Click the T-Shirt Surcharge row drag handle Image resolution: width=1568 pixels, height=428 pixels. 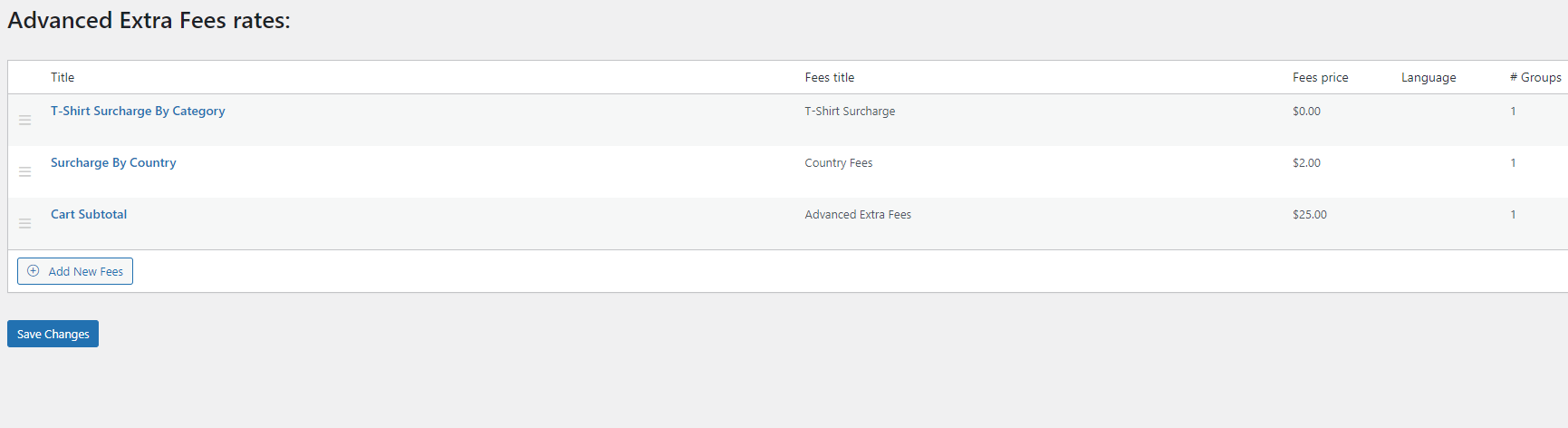tap(25, 120)
